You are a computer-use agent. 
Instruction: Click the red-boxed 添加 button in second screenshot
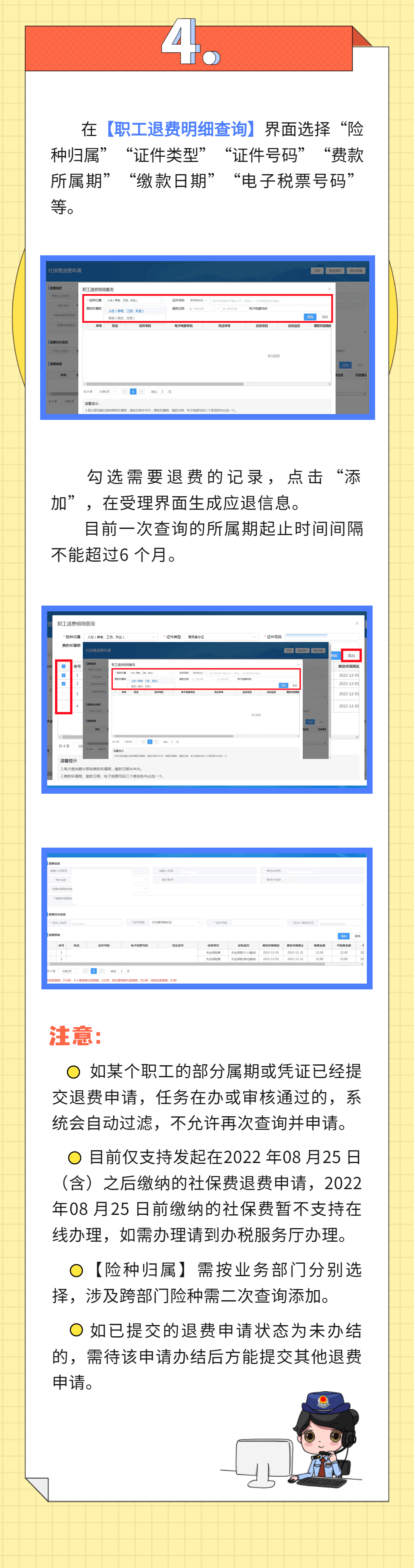(351, 655)
